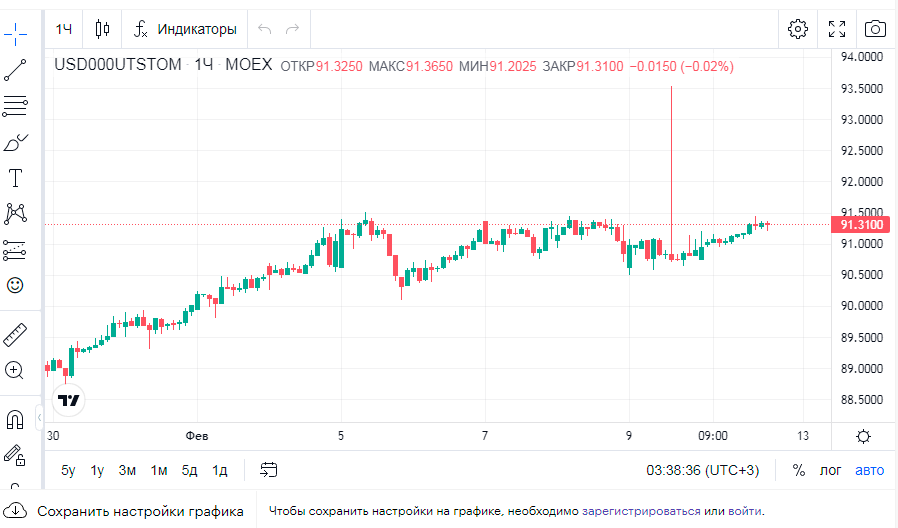The width and height of the screenshot is (898, 528).
Task: Click the зарегистрироваться link
Action: click(x=640, y=512)
